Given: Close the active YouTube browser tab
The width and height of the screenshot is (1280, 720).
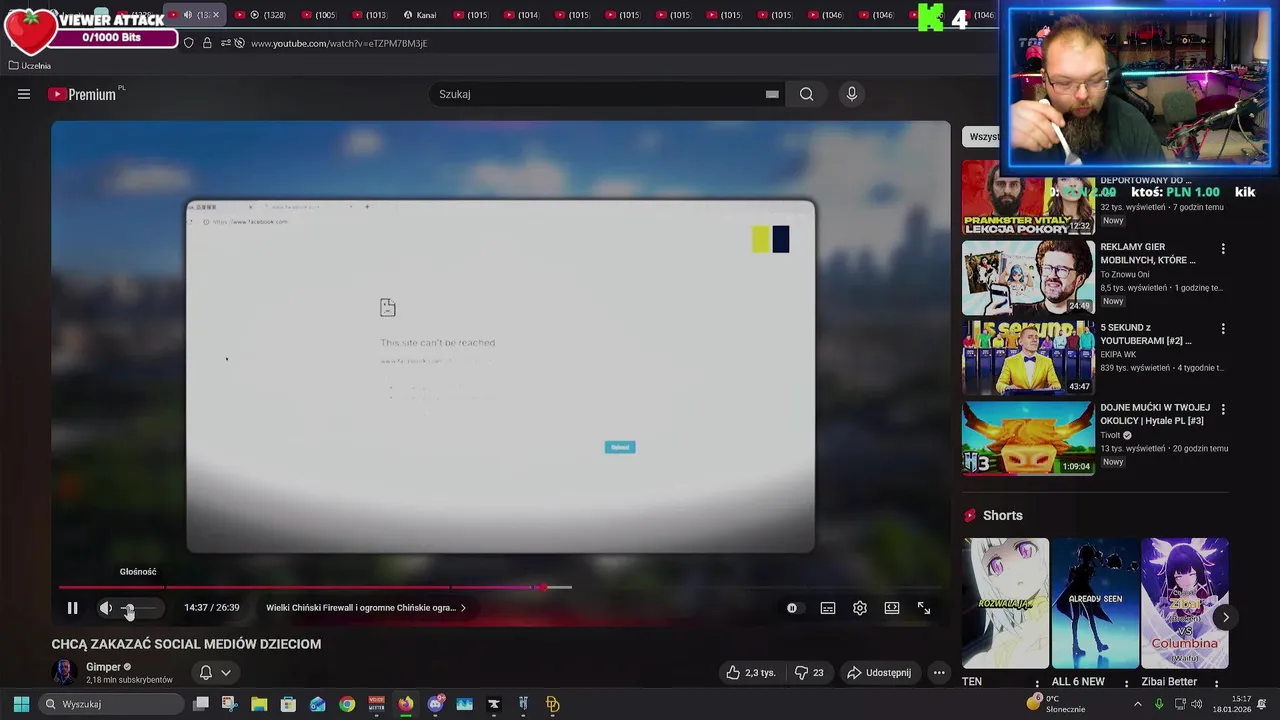Looking at the screenshot, I should [216, 15].
